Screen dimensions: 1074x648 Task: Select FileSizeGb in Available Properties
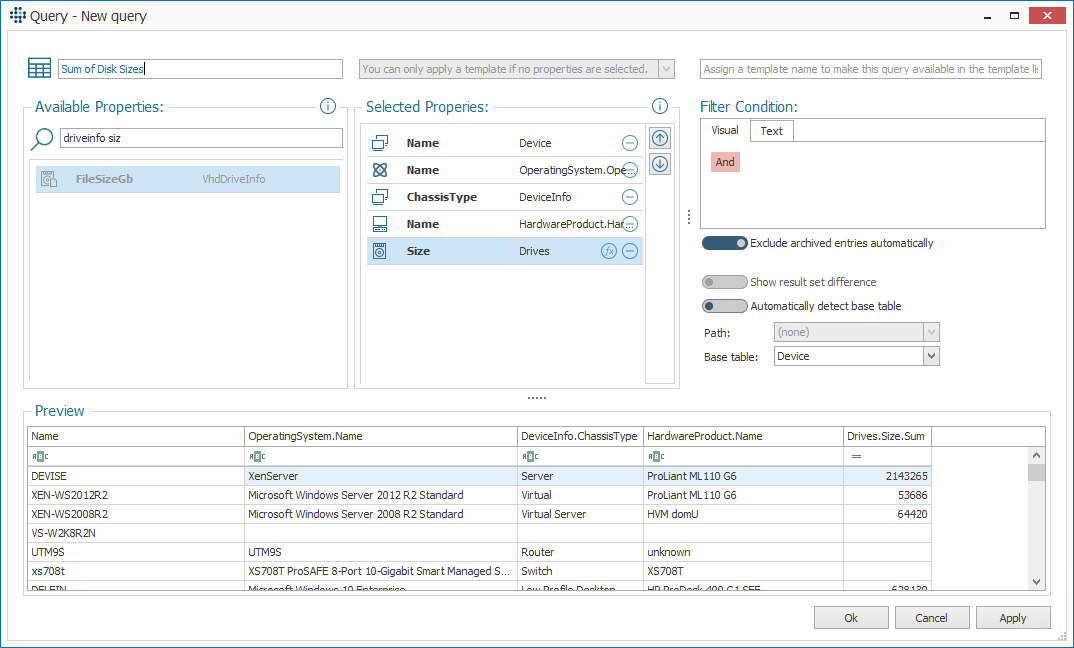pyautogui.click(x=188, y=179)
